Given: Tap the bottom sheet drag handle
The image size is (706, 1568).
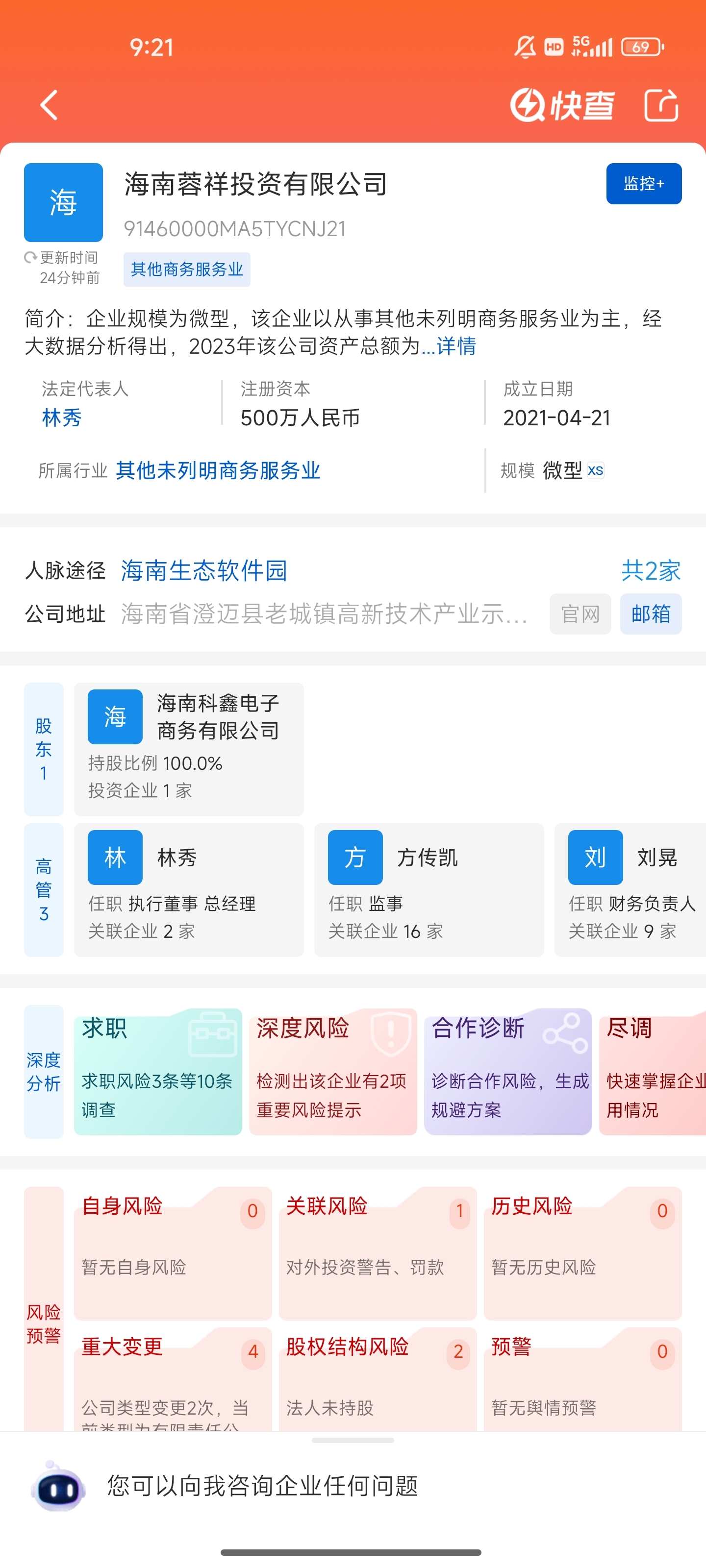Looking at the screenshot, I should 353,1441.
